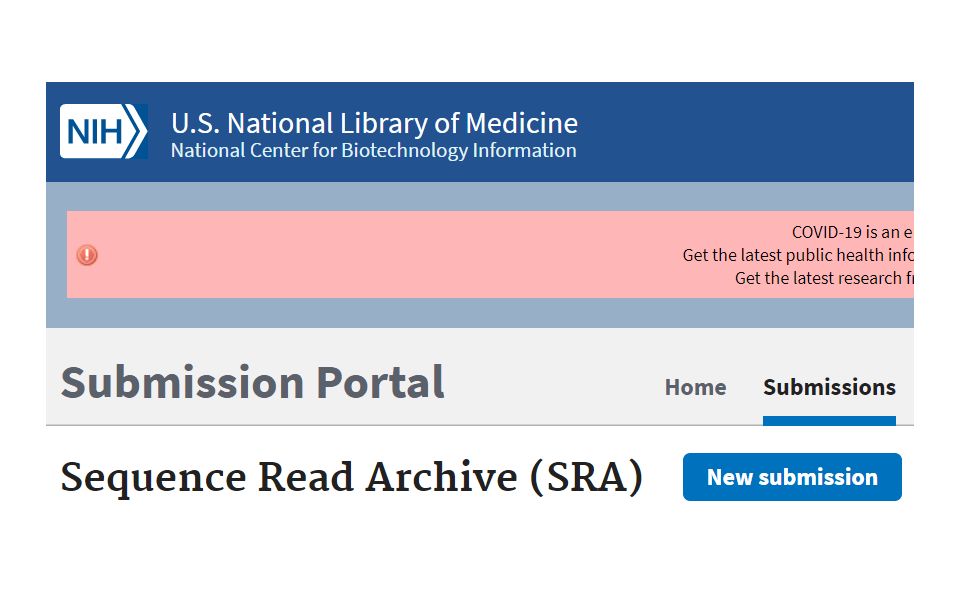This screenshot has width=960, height=600.
Task: Click the NIH logo badge
Action: pos(103,132)
